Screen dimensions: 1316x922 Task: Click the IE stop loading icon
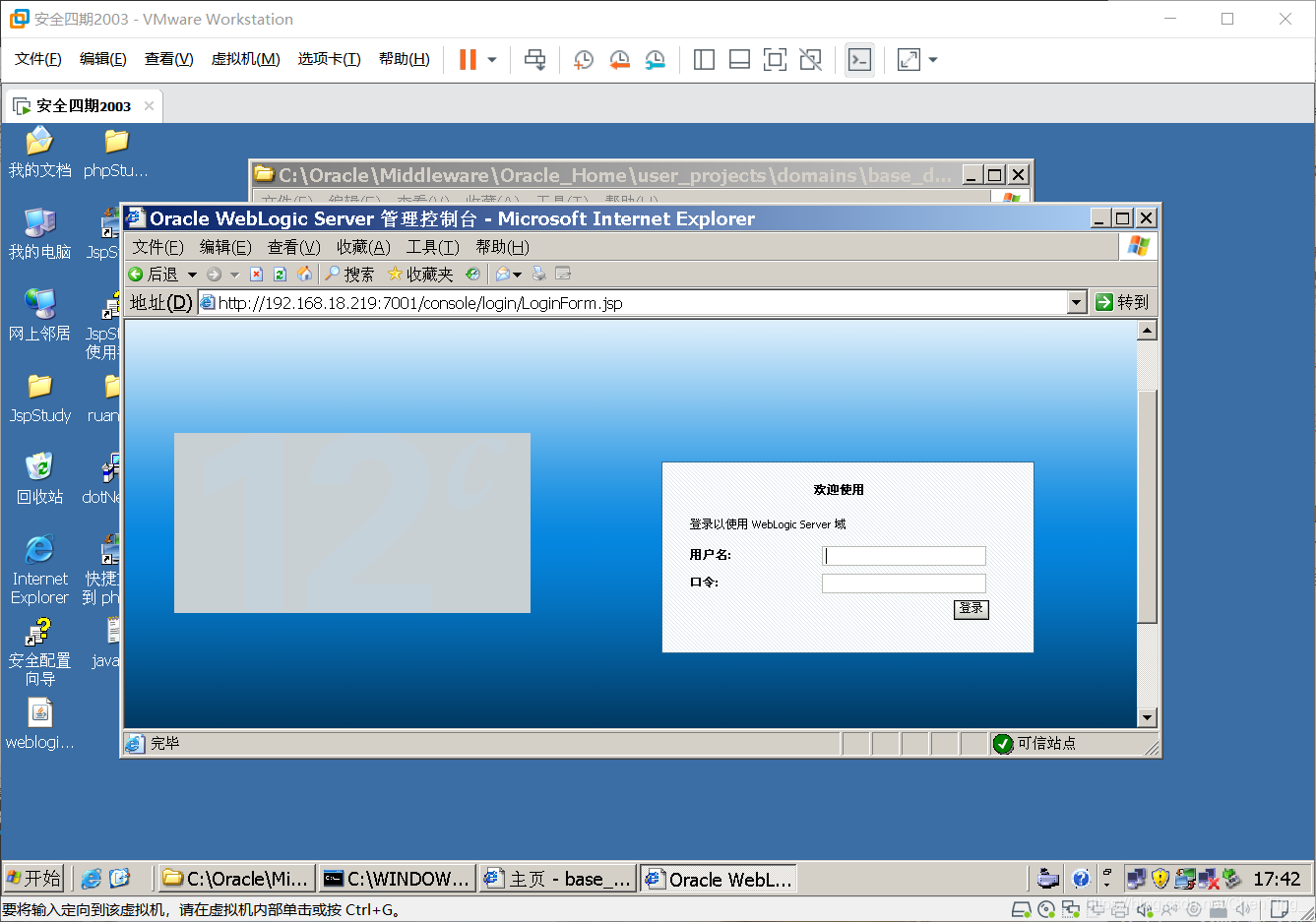[x=256, y=275]
